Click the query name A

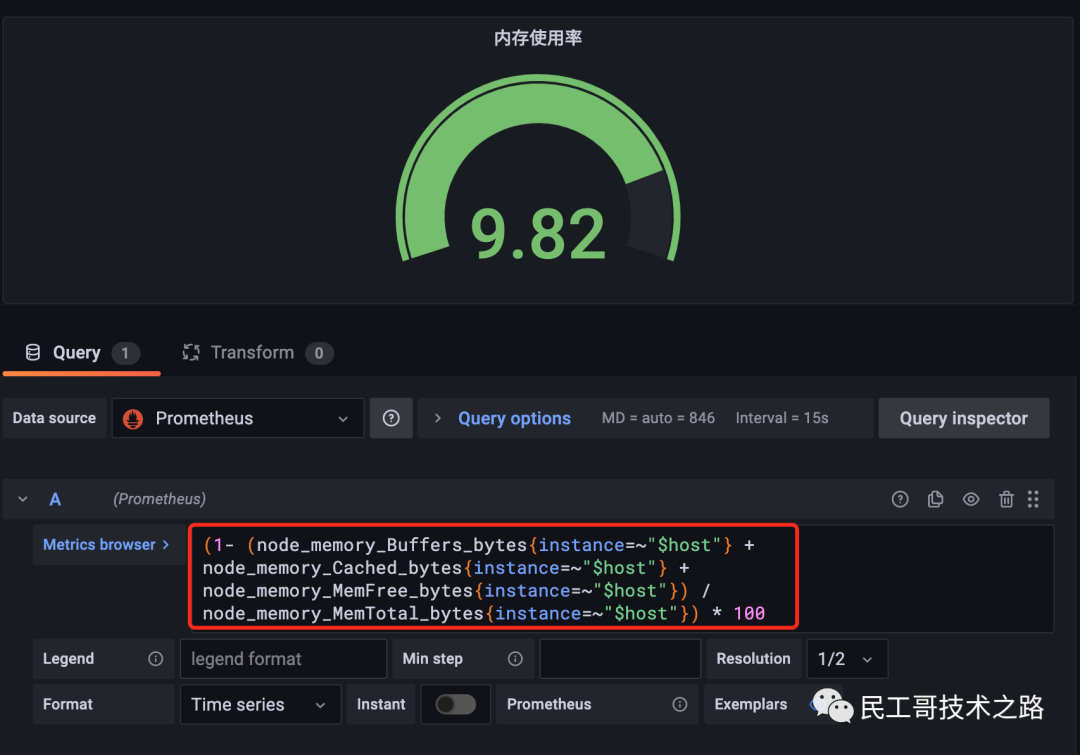click(x=55, y=499)
